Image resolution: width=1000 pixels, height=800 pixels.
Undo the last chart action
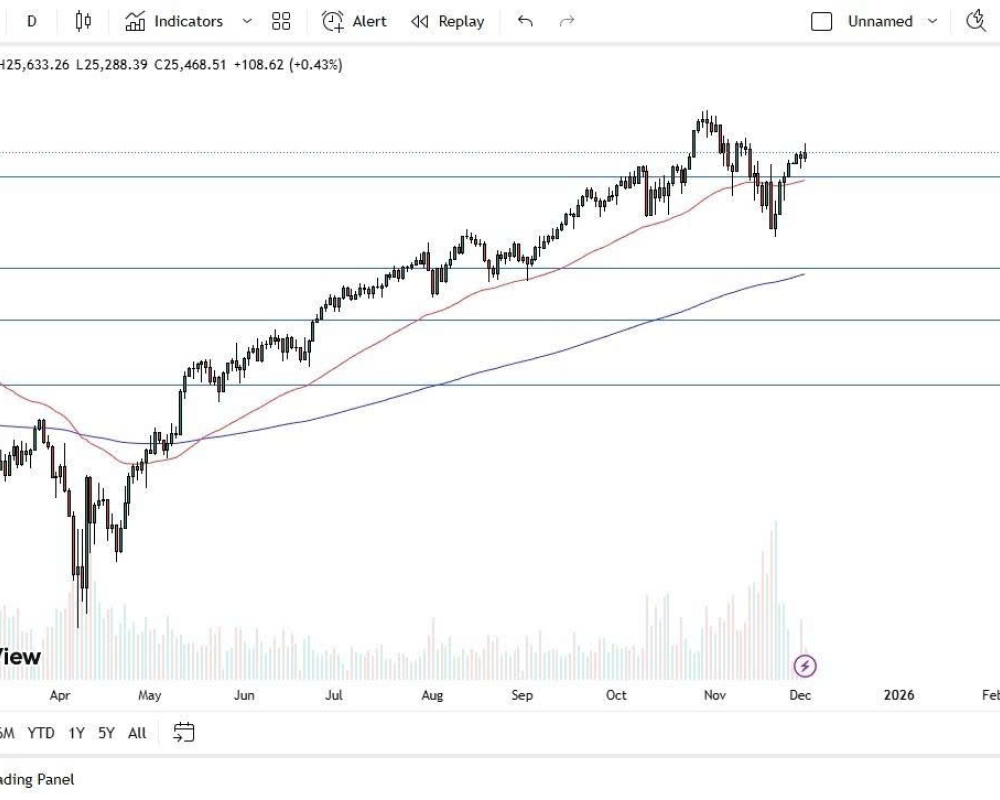pyautogui.click(x=525, y=21)
